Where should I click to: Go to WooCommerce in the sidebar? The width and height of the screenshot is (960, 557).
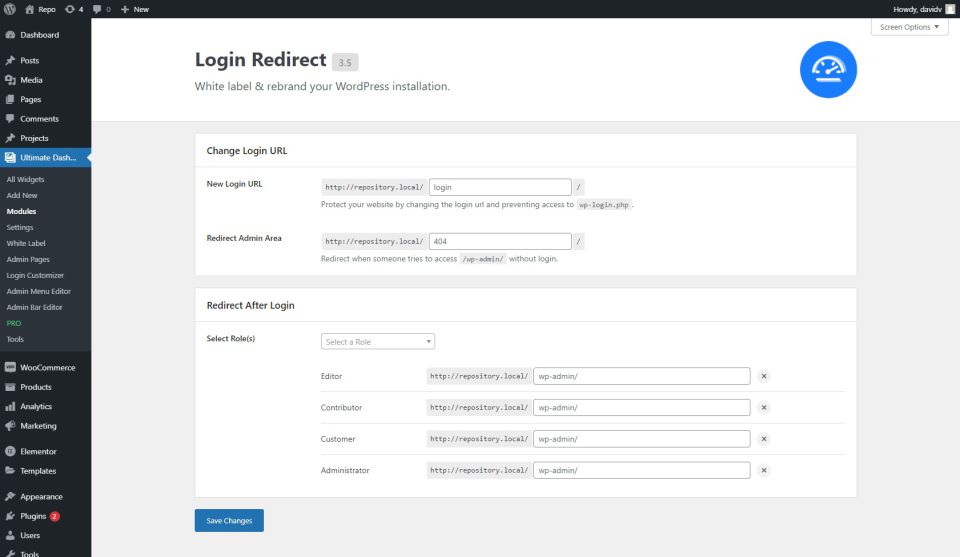(x=47, y=367)
